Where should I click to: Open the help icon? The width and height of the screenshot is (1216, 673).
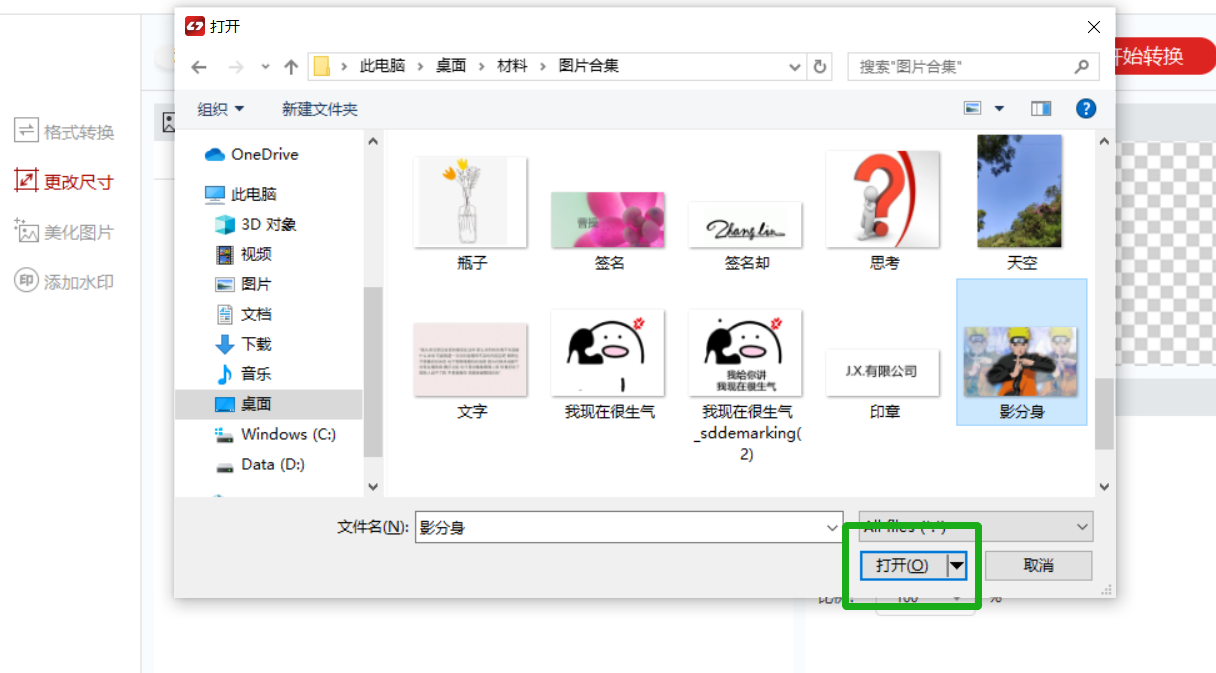tap(1086, 108)
